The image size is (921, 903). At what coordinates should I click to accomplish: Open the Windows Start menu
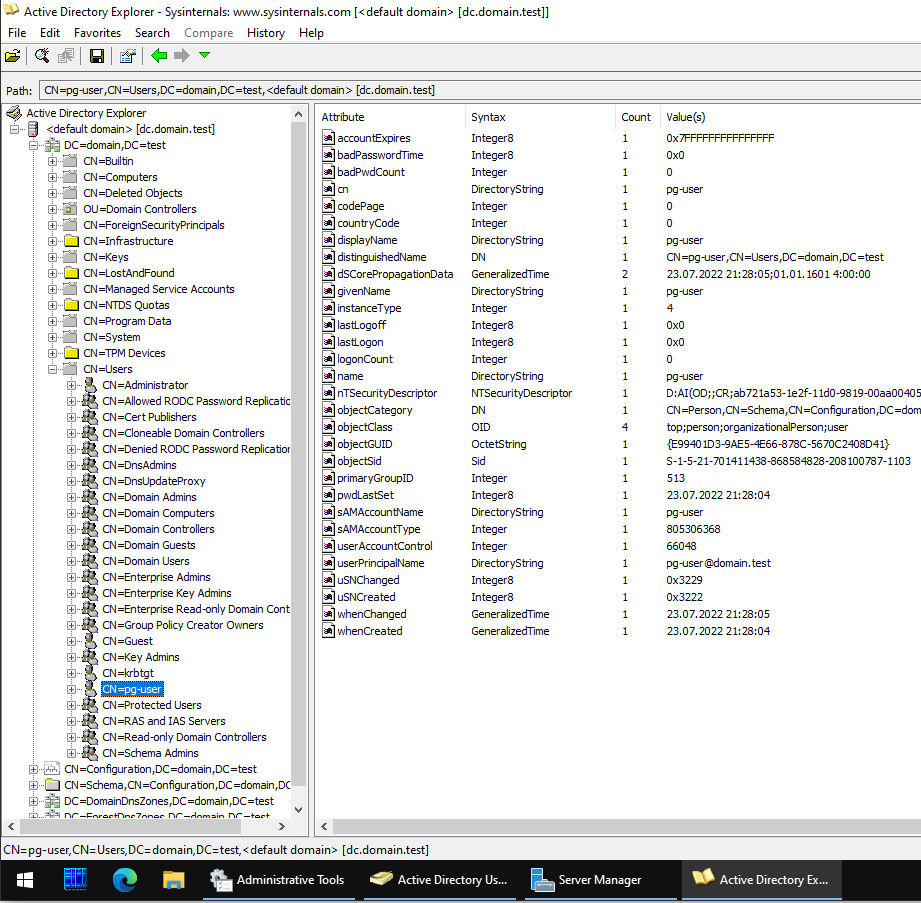(25, 879)
